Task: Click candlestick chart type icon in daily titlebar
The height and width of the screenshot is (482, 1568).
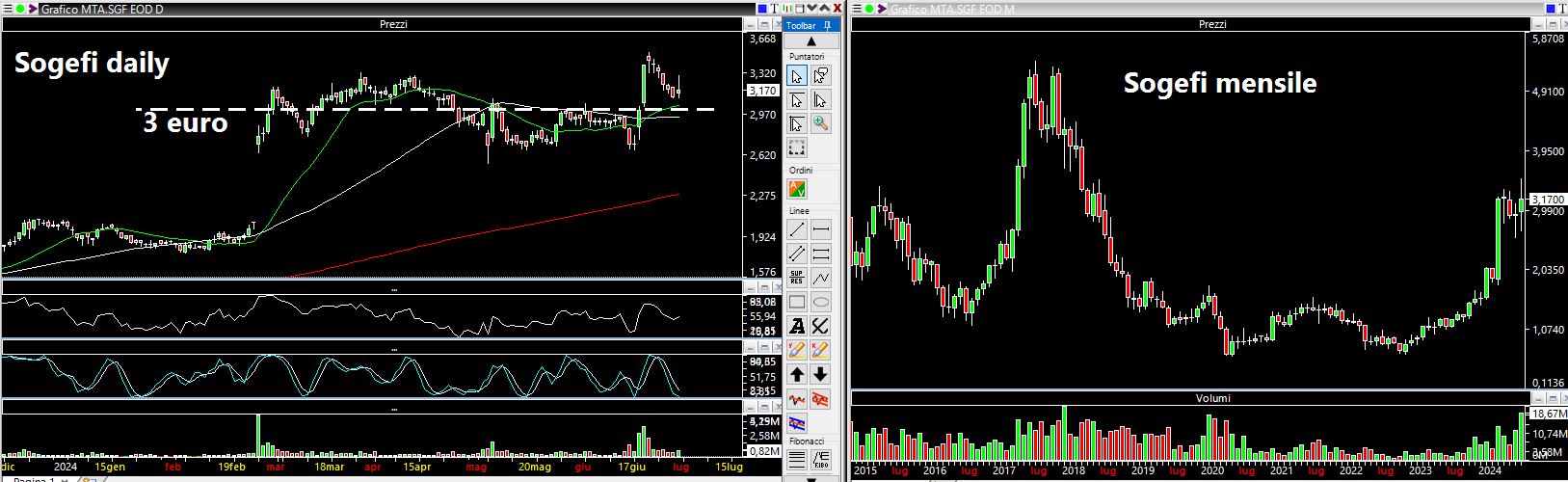Action: tap(787, 9)
